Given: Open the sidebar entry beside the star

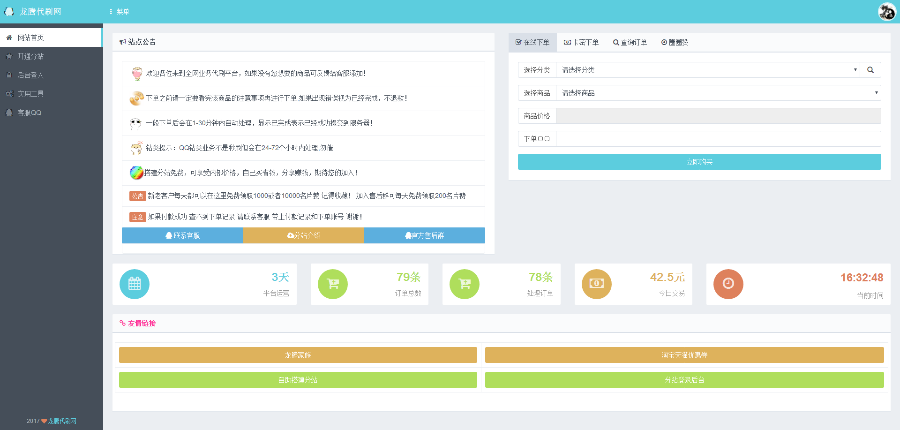Looking at the screenshot, I should tap(51, 56).
